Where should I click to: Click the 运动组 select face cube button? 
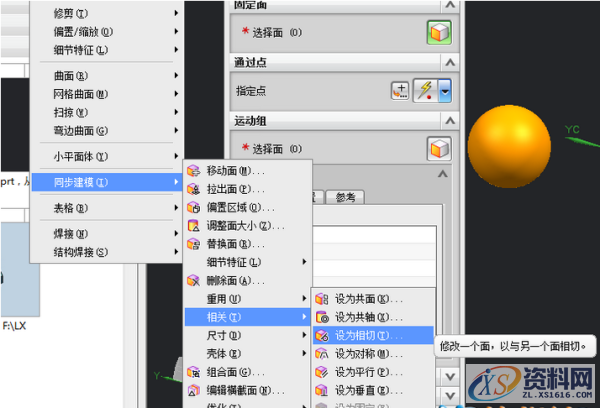pyautogui.click(x=439, y=149)
